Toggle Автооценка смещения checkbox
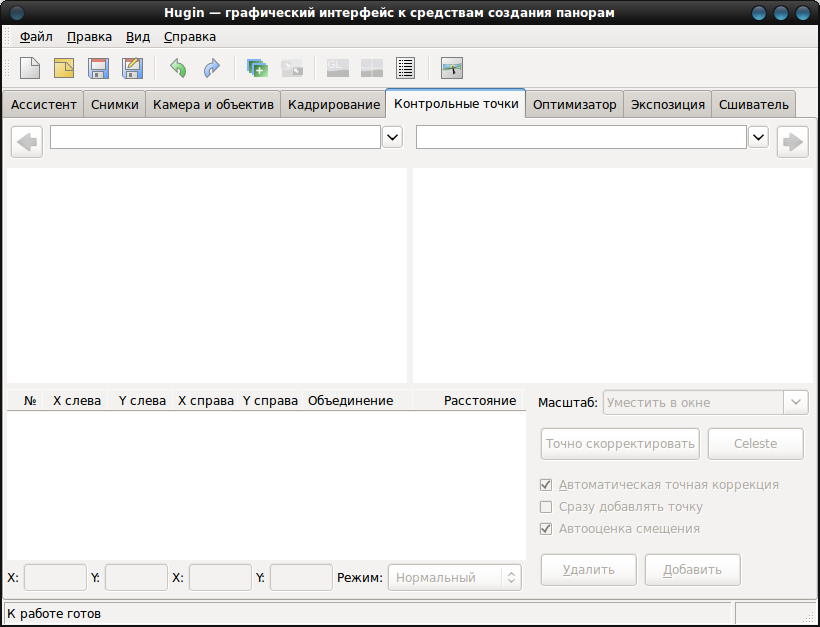 [x=545, y=529]
